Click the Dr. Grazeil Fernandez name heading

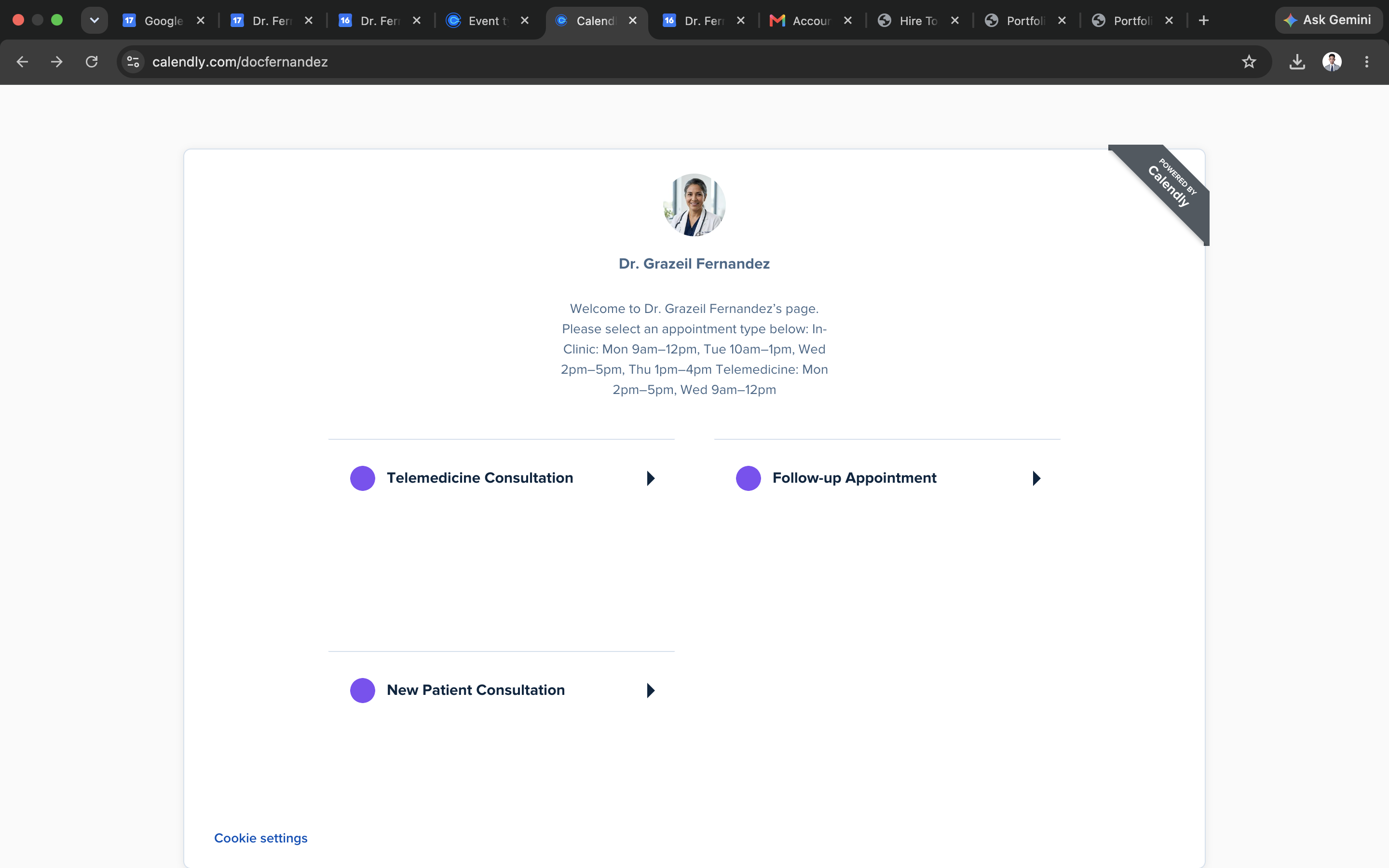pos(694,263)
